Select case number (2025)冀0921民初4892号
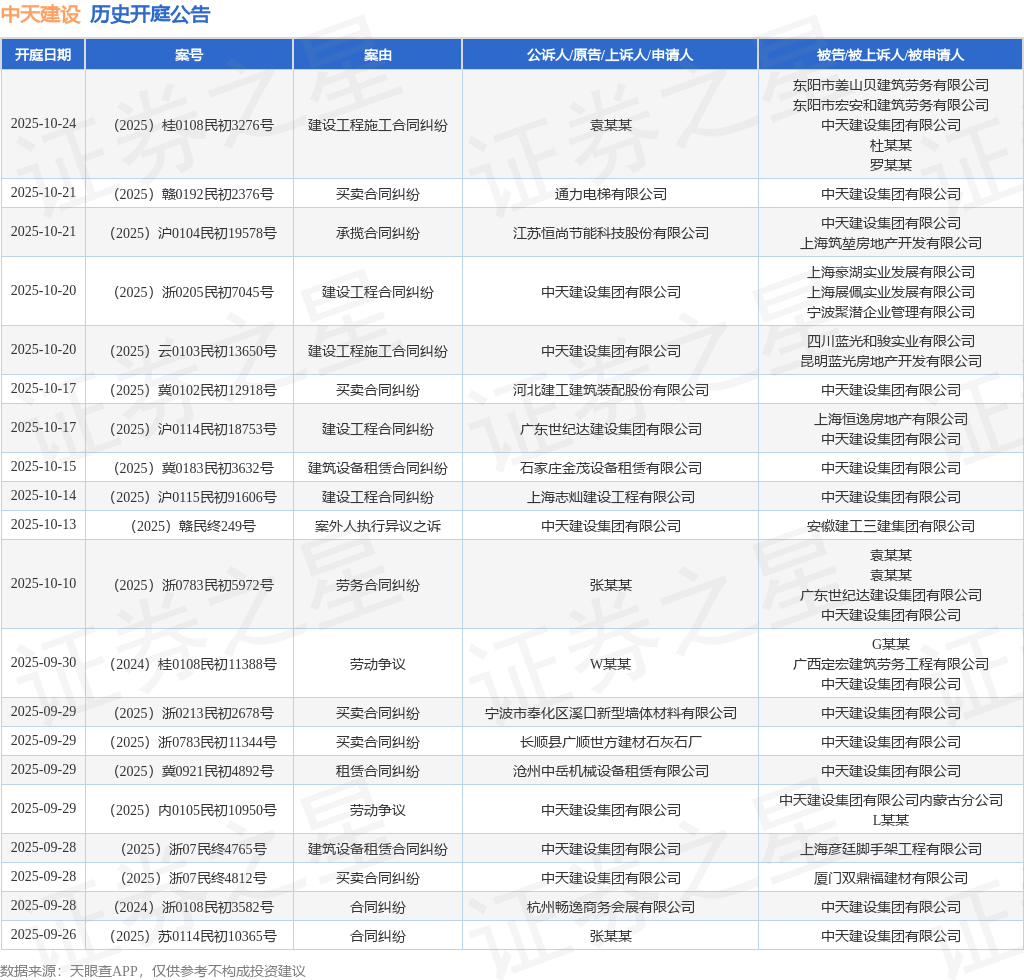 coord(193,771)
